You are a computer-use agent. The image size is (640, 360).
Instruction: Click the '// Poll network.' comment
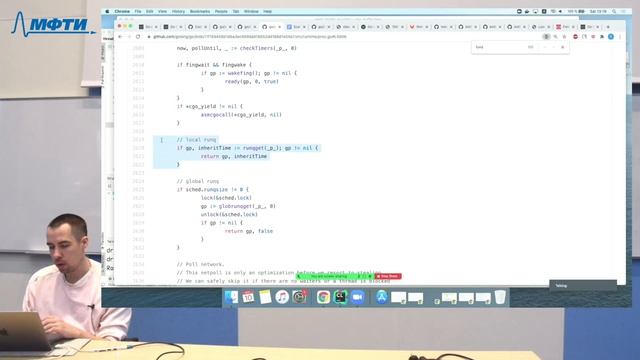(x=200, y=264)
